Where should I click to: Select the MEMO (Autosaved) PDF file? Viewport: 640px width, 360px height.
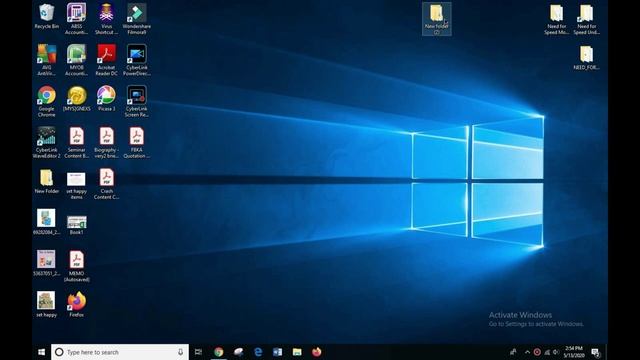coord(76,266)
